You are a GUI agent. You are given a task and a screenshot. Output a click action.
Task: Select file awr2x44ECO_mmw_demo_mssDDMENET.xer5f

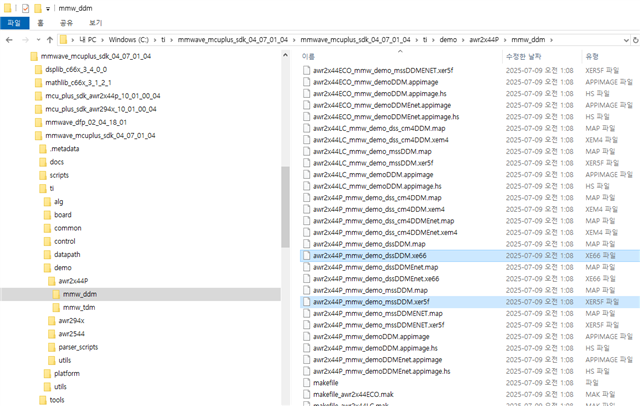[x=383, y=70]
